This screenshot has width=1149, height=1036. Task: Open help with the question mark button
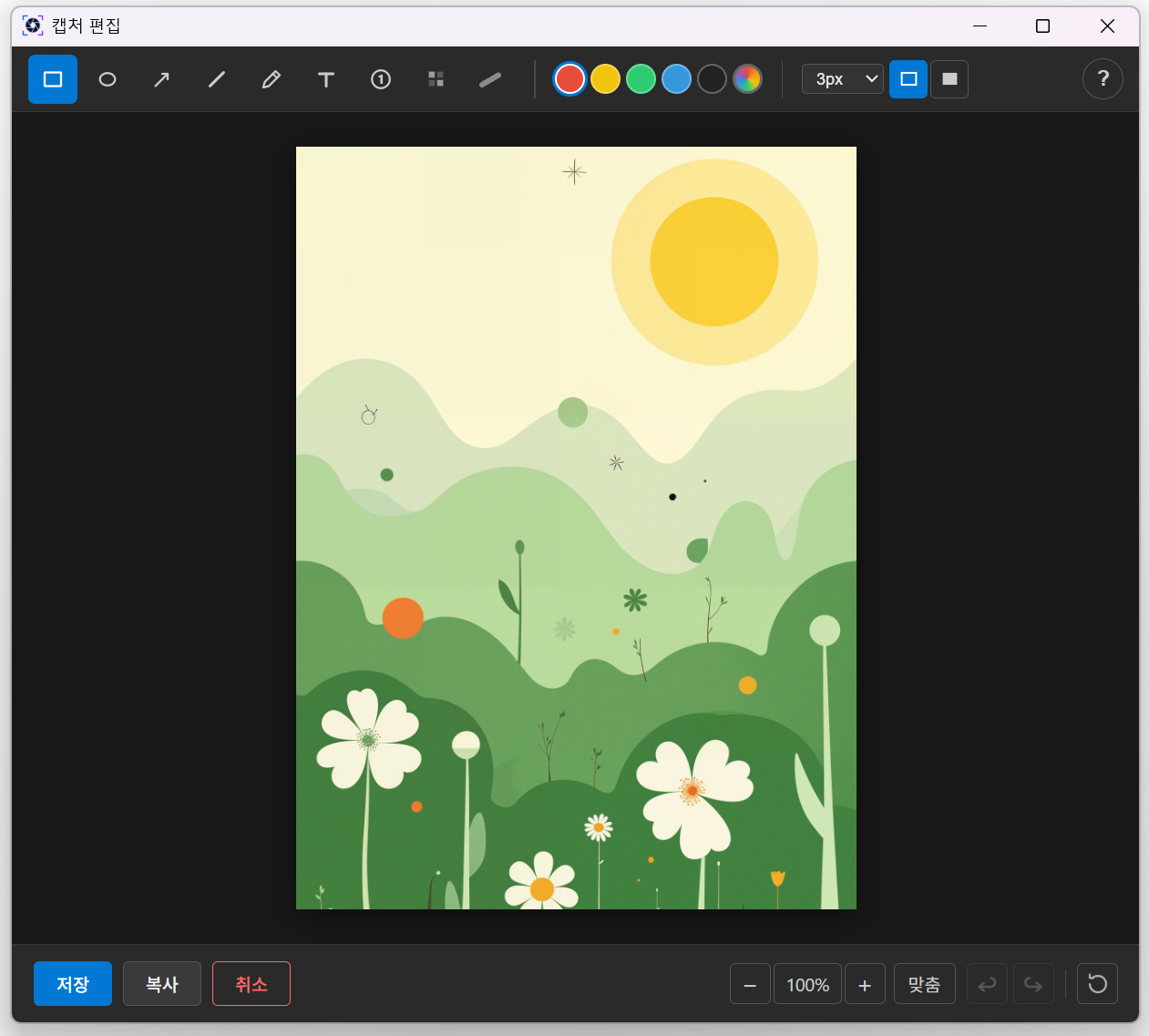click(1103, 79)
